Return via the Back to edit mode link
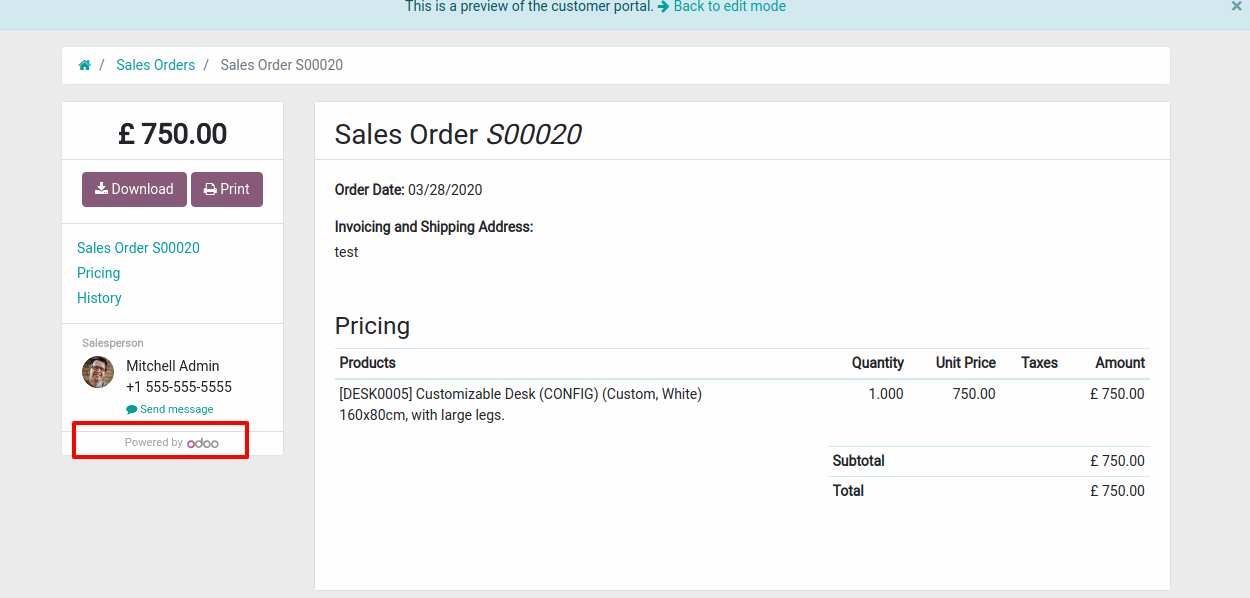The height and width of the screenshot is (598, 1250). (730, 7)
